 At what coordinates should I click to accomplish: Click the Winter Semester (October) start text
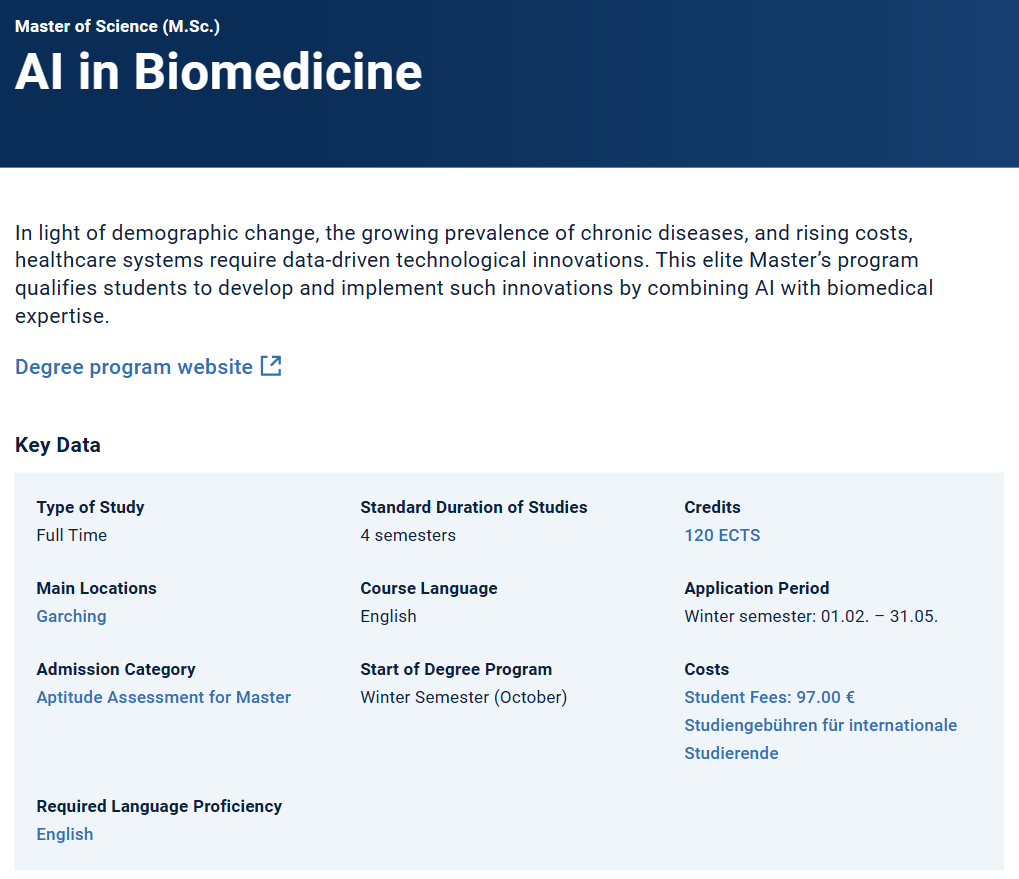tap(463, 697)
